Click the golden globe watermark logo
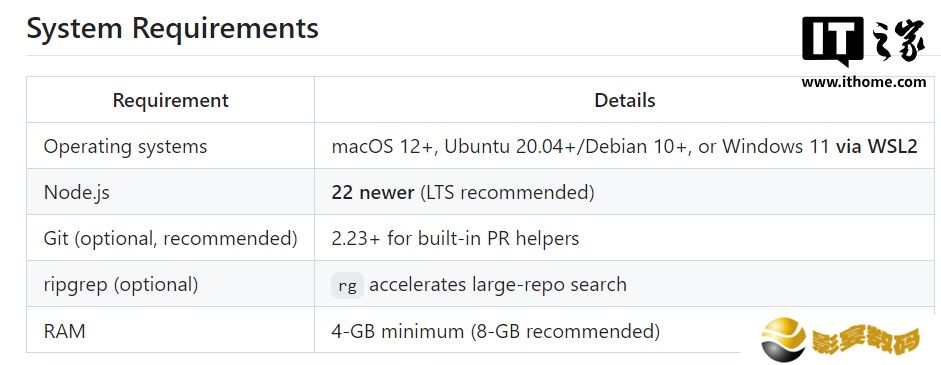The width and height of the screenshot is (941, 365). click(784, 339)
